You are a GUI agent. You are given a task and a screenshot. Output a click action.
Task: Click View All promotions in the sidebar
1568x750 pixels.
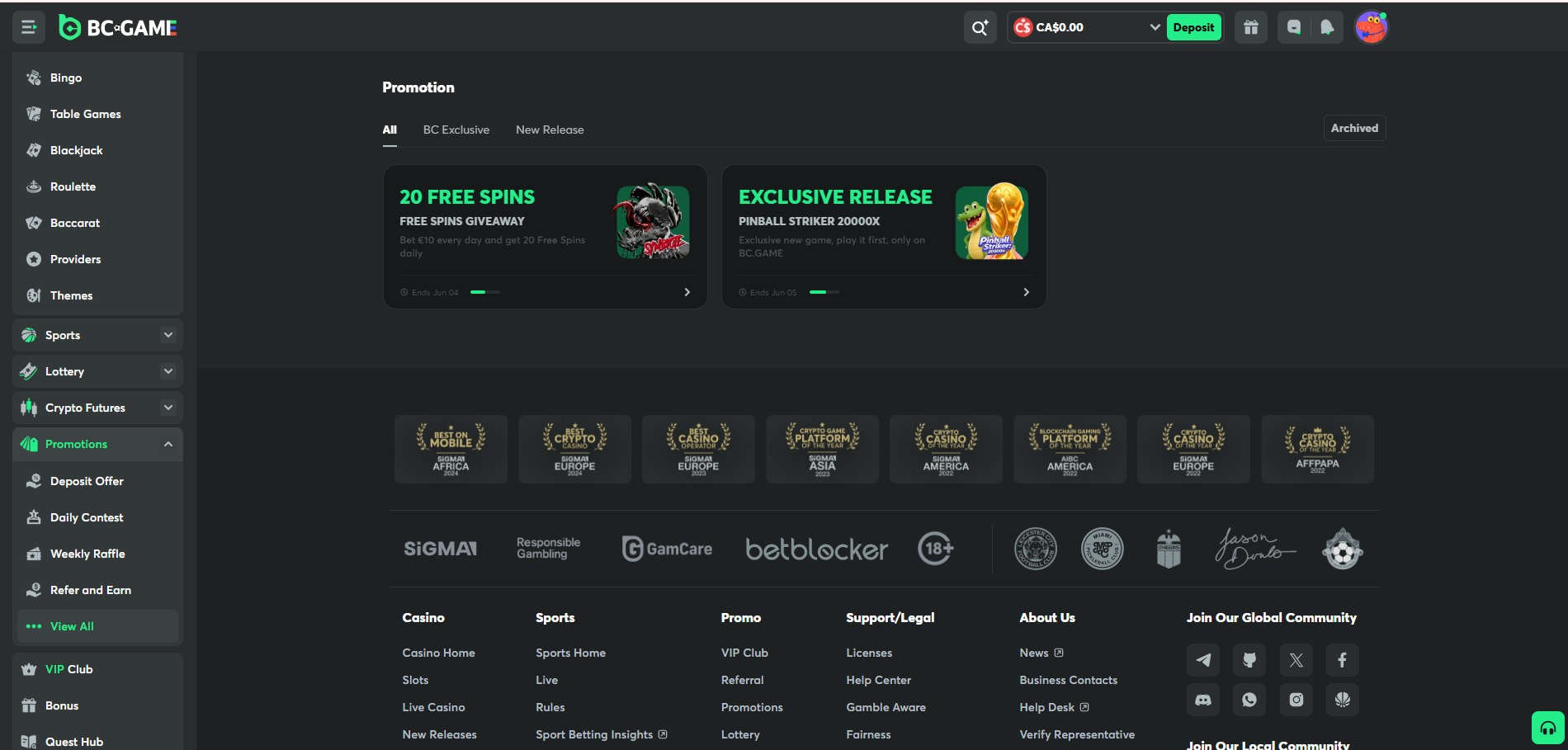pos(97,626)
